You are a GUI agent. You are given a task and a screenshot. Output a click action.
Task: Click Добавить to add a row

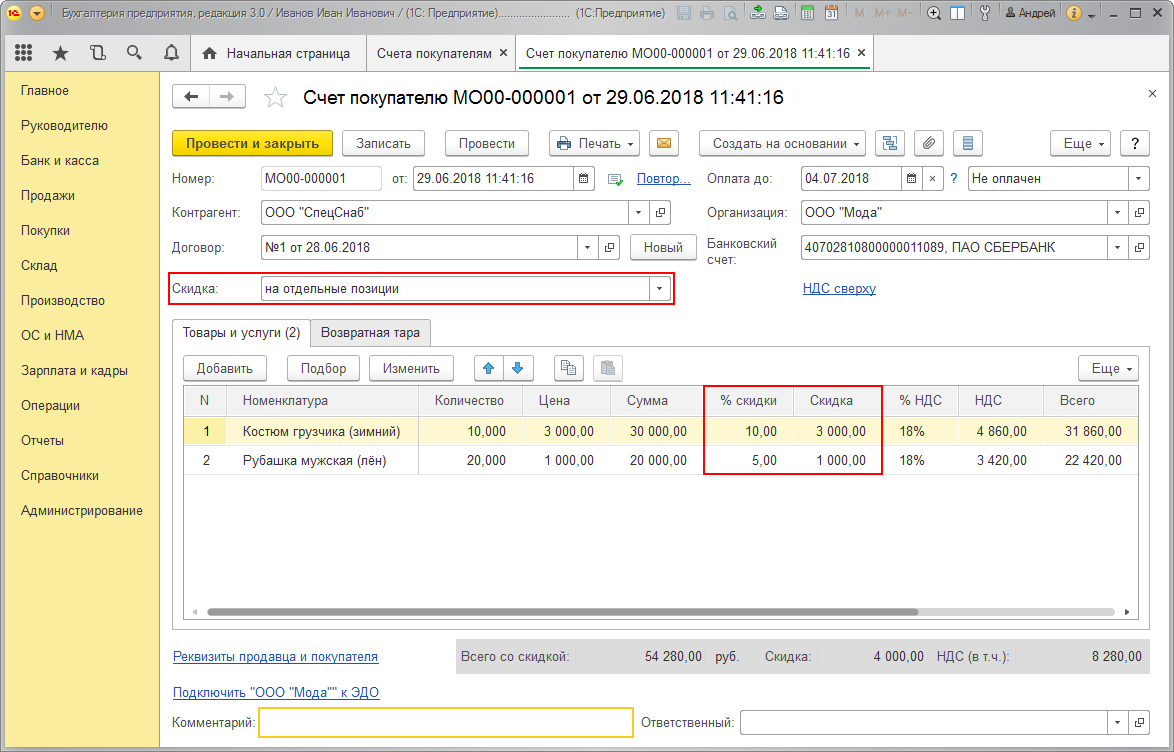pos(225,368)
